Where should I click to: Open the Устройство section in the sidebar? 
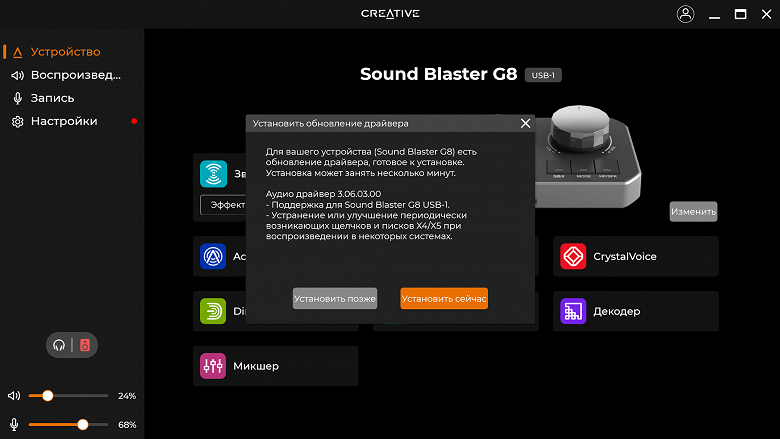65,52
